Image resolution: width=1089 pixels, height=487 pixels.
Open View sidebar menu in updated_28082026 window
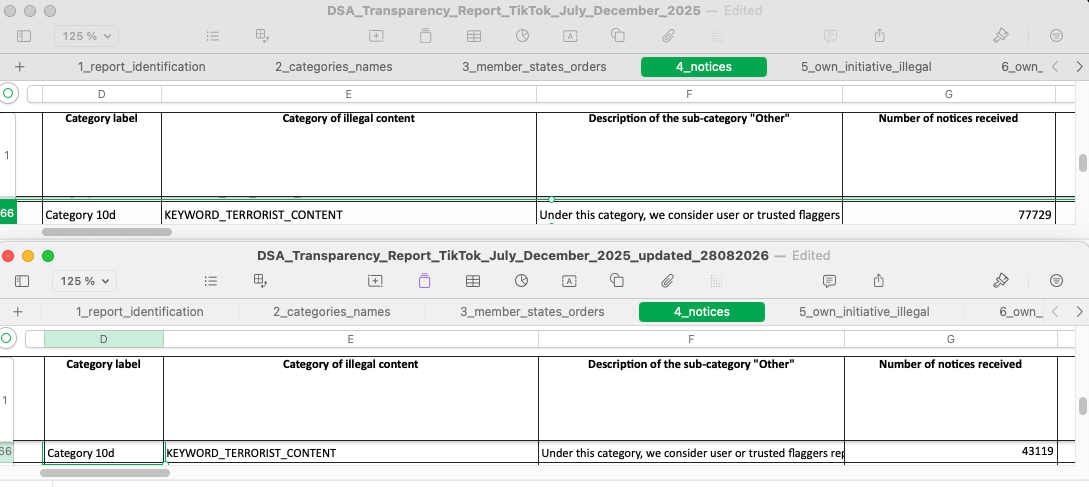tap(22, 281)
